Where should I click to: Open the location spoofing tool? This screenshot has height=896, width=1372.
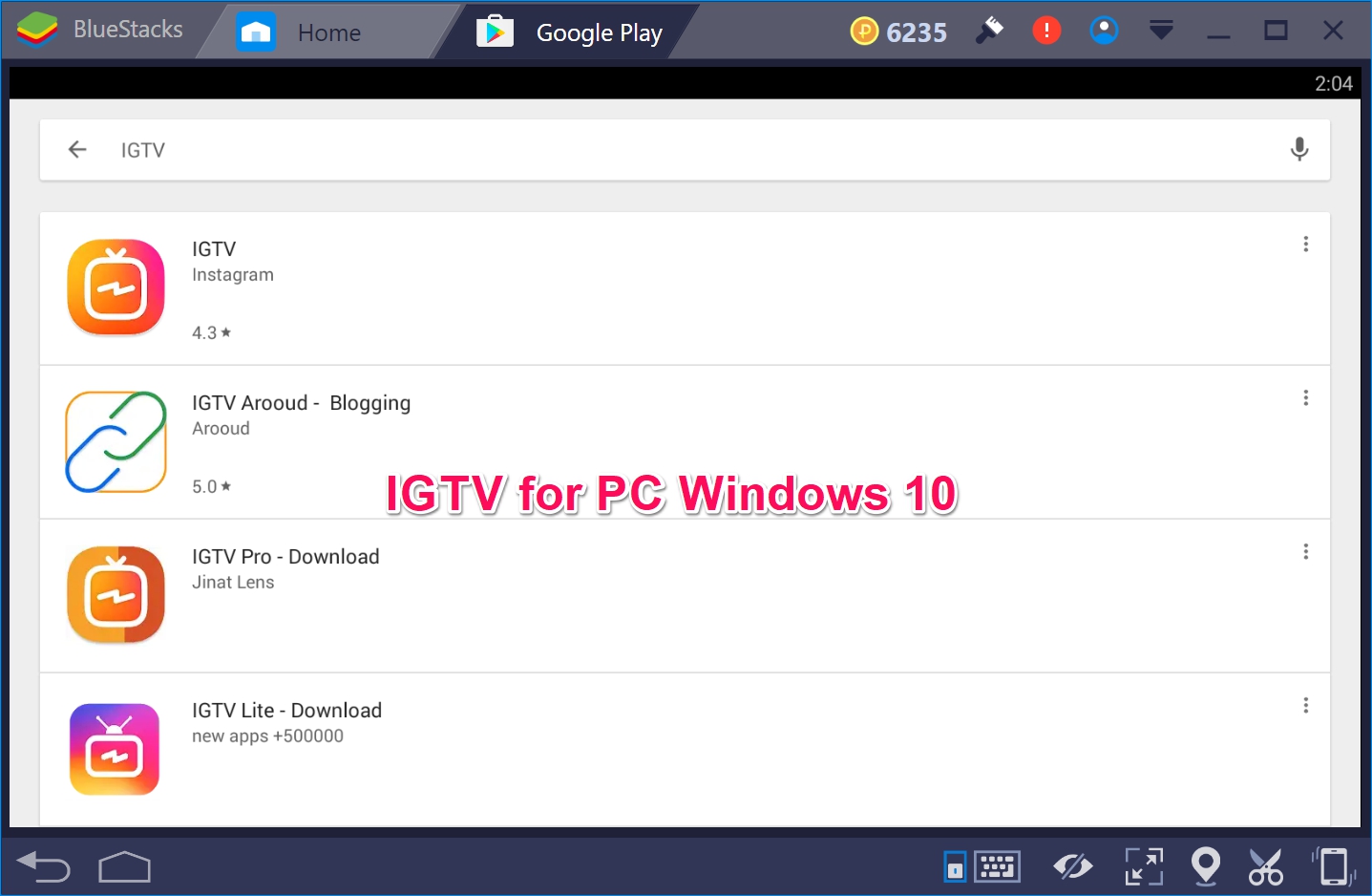(x=1206, y=866)
